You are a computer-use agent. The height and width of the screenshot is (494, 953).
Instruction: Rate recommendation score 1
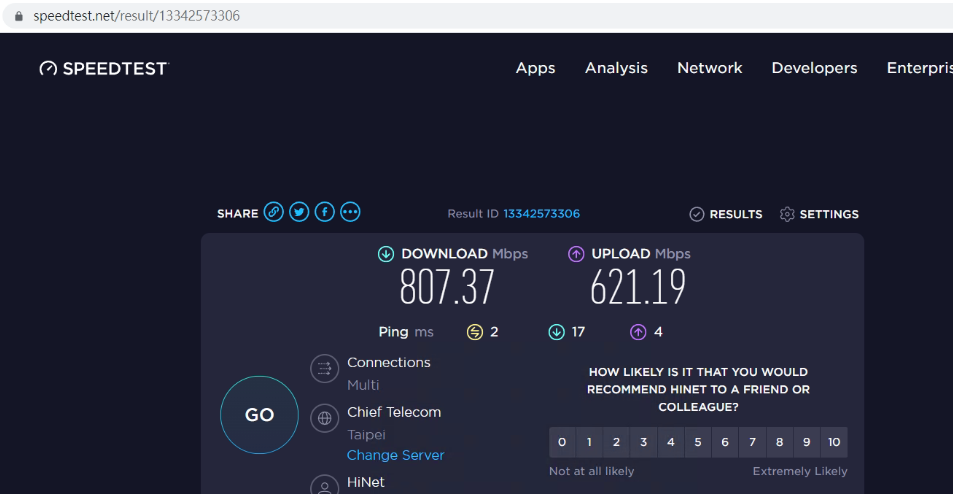click(x=589, y=442)
